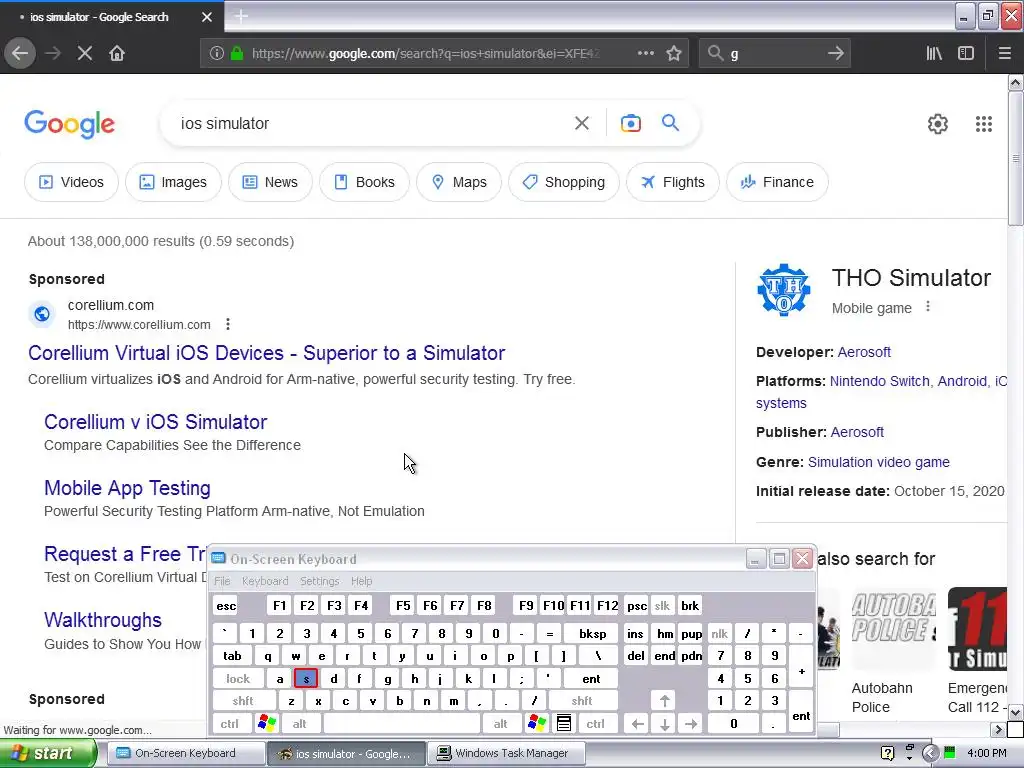Open new tab with plus button
The image size is (1024, 768).
(x=241, y=16)
